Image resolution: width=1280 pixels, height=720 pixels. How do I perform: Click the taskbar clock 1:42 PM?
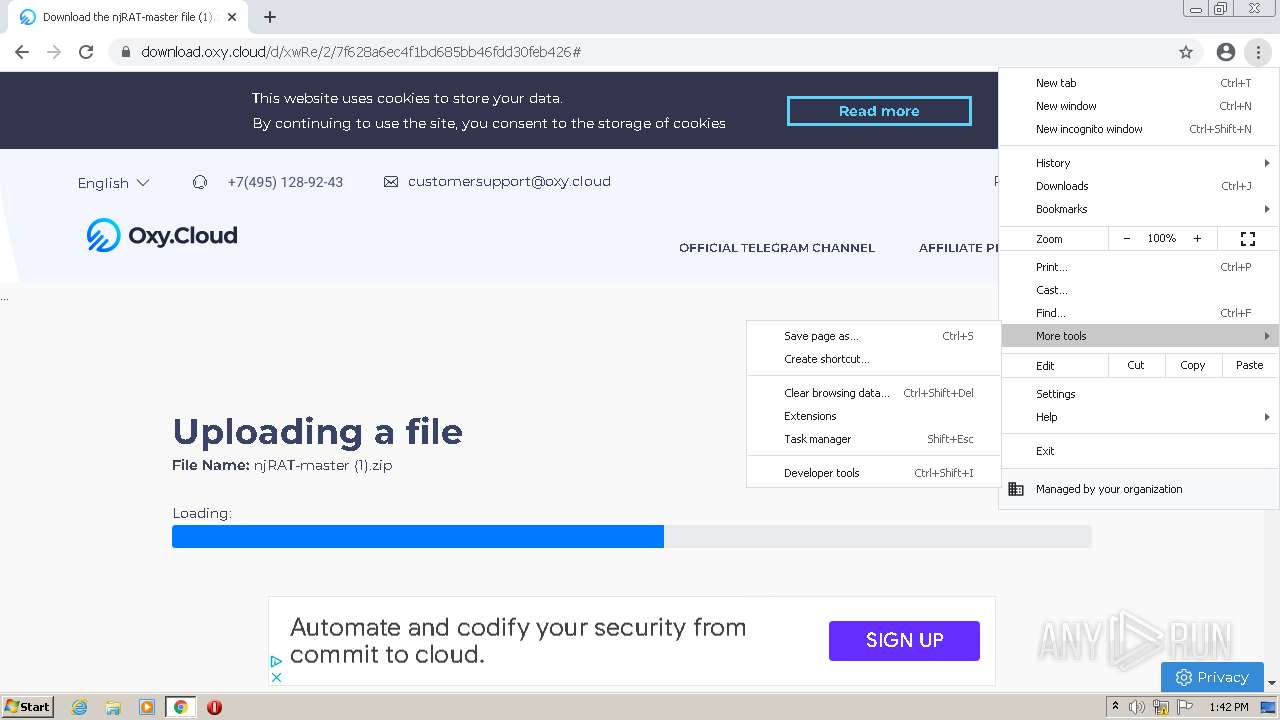tap(1228, 707)
